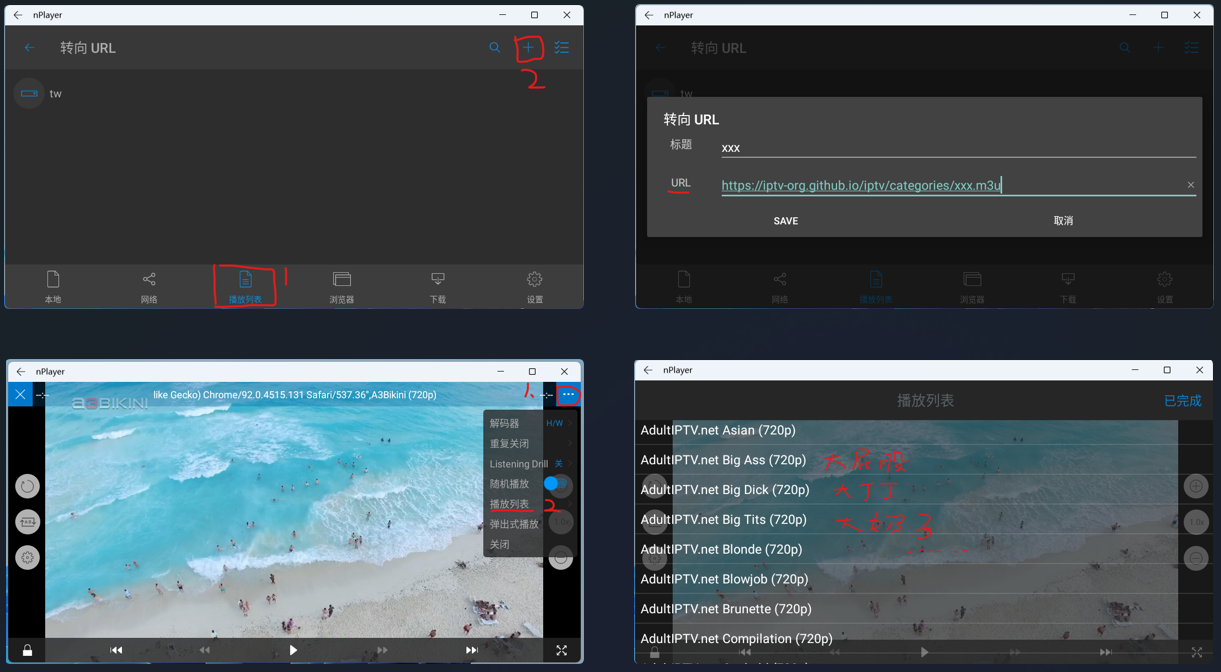Image resolution: width=1221 pixels, height=672 pixels.
Task: Click the A-B repeat icon in the player
Action: pos(27,522)
